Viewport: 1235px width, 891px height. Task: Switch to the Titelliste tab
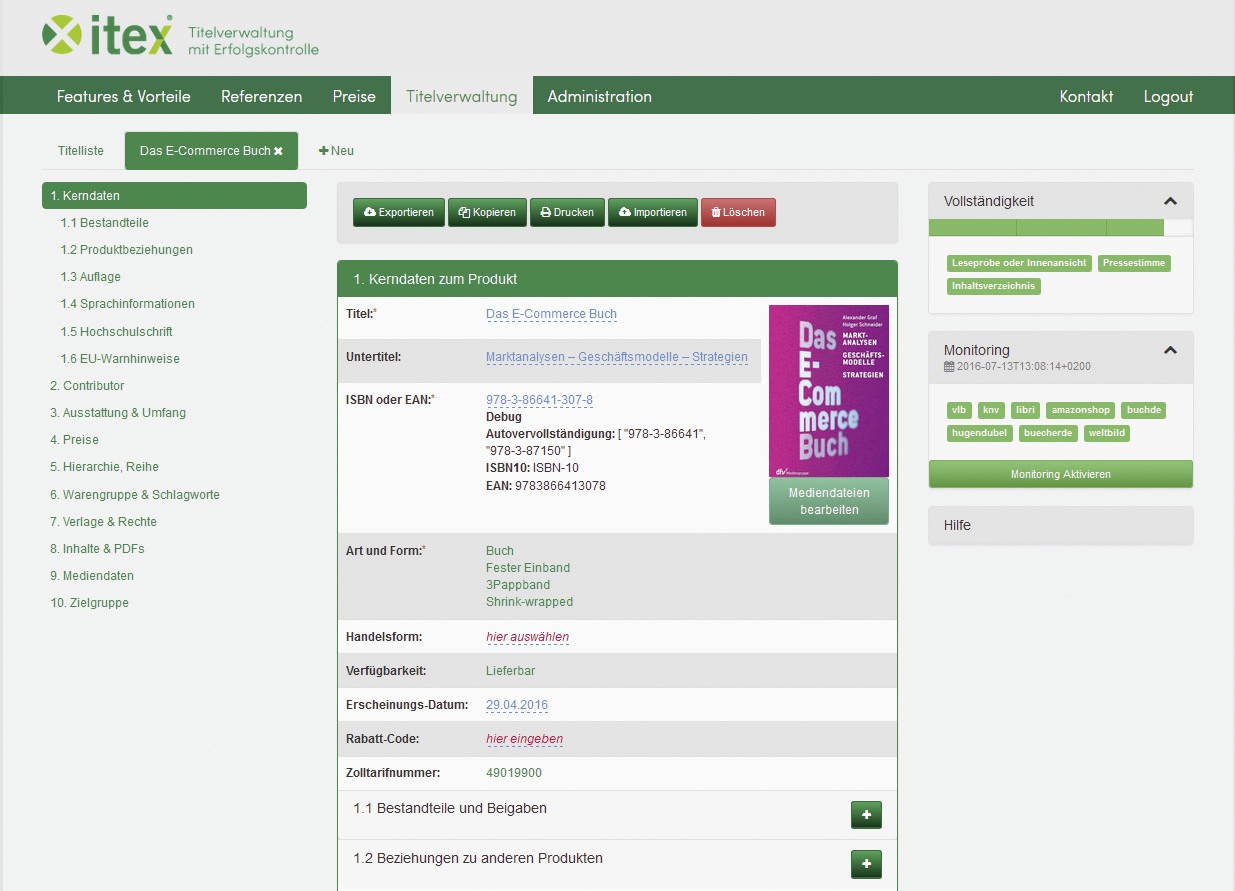click(81, 151)
